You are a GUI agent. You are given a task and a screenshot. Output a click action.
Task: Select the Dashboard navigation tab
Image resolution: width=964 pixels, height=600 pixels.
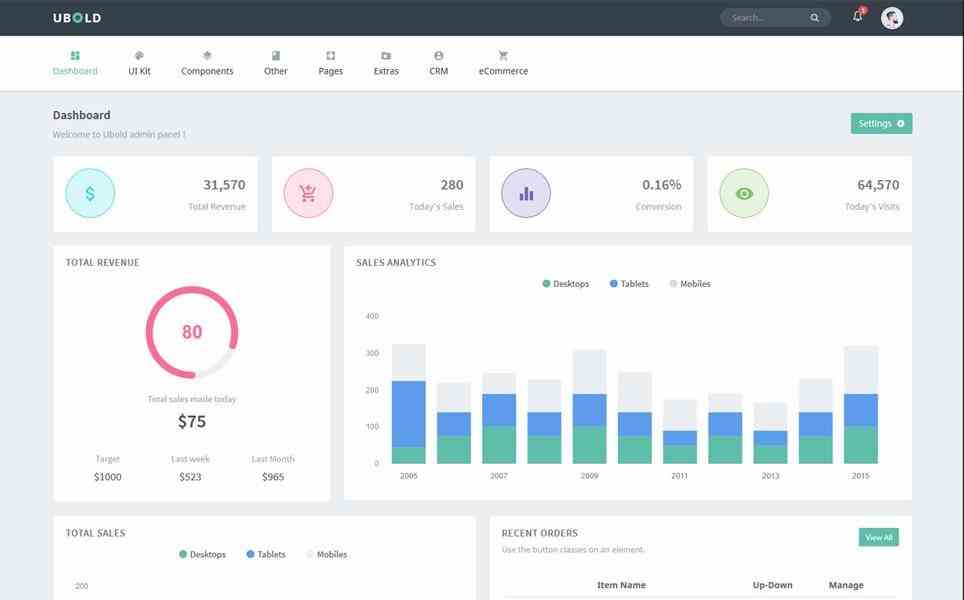[75, 63]
